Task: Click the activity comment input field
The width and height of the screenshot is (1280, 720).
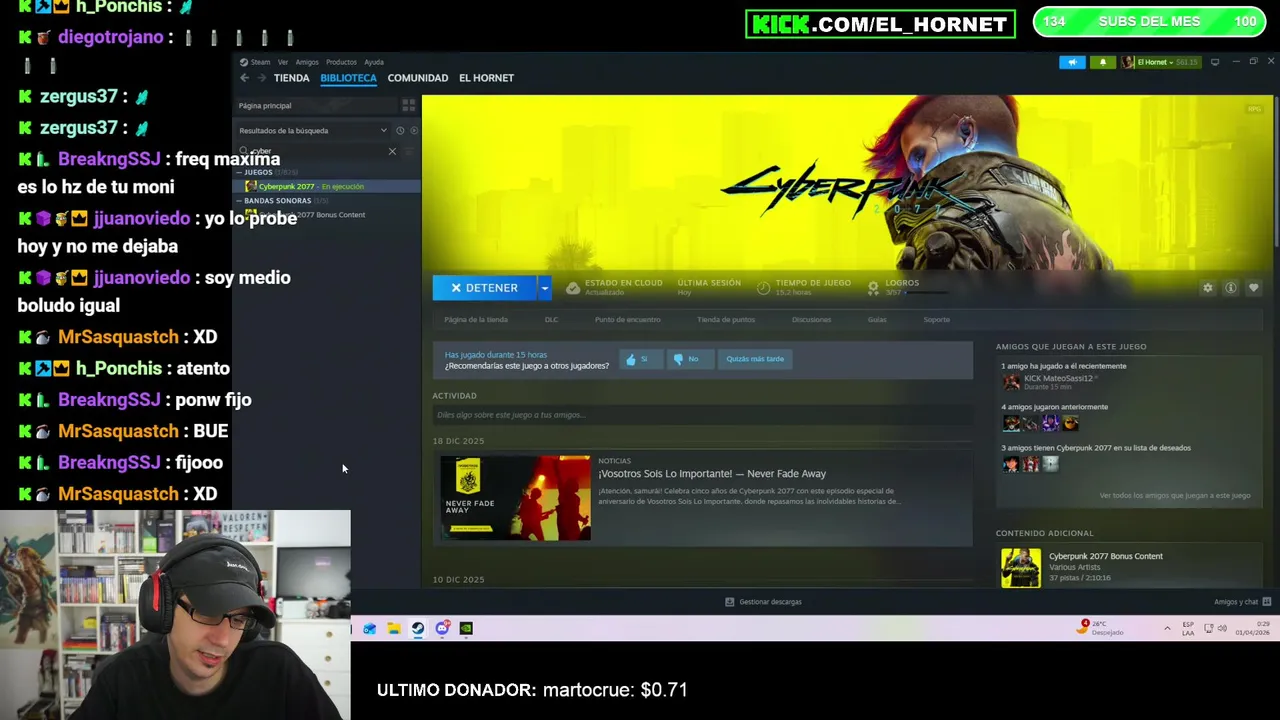Action: point(702,415)
